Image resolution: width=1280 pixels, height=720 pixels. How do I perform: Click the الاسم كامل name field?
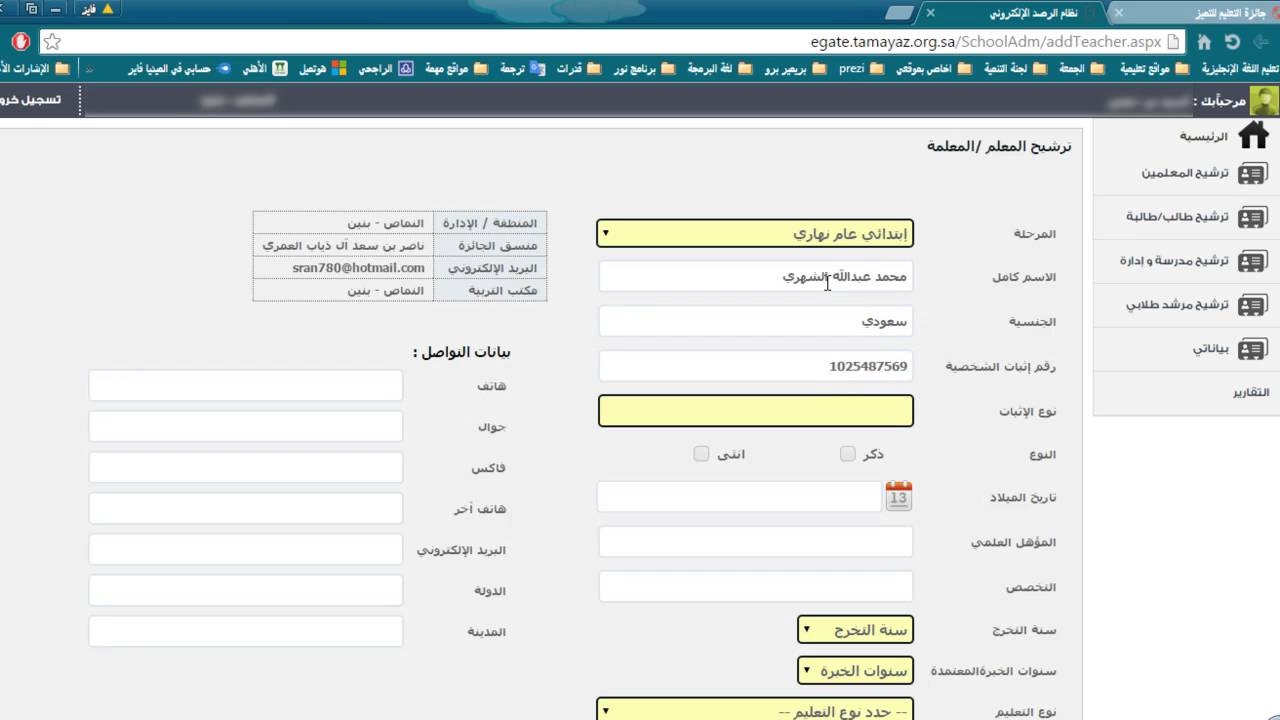pos(755,277)
